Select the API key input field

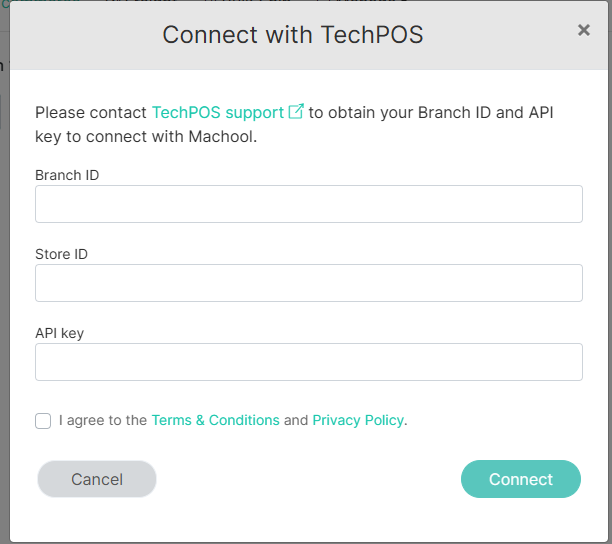point(308,362)
